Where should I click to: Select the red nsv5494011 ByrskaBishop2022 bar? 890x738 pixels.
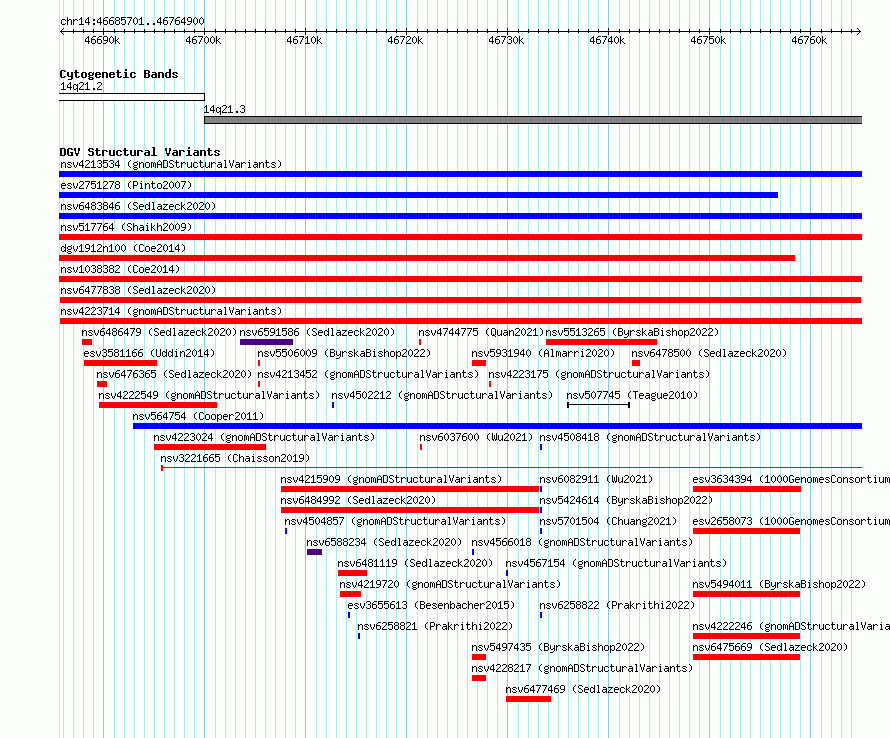[x=746, y=594]
